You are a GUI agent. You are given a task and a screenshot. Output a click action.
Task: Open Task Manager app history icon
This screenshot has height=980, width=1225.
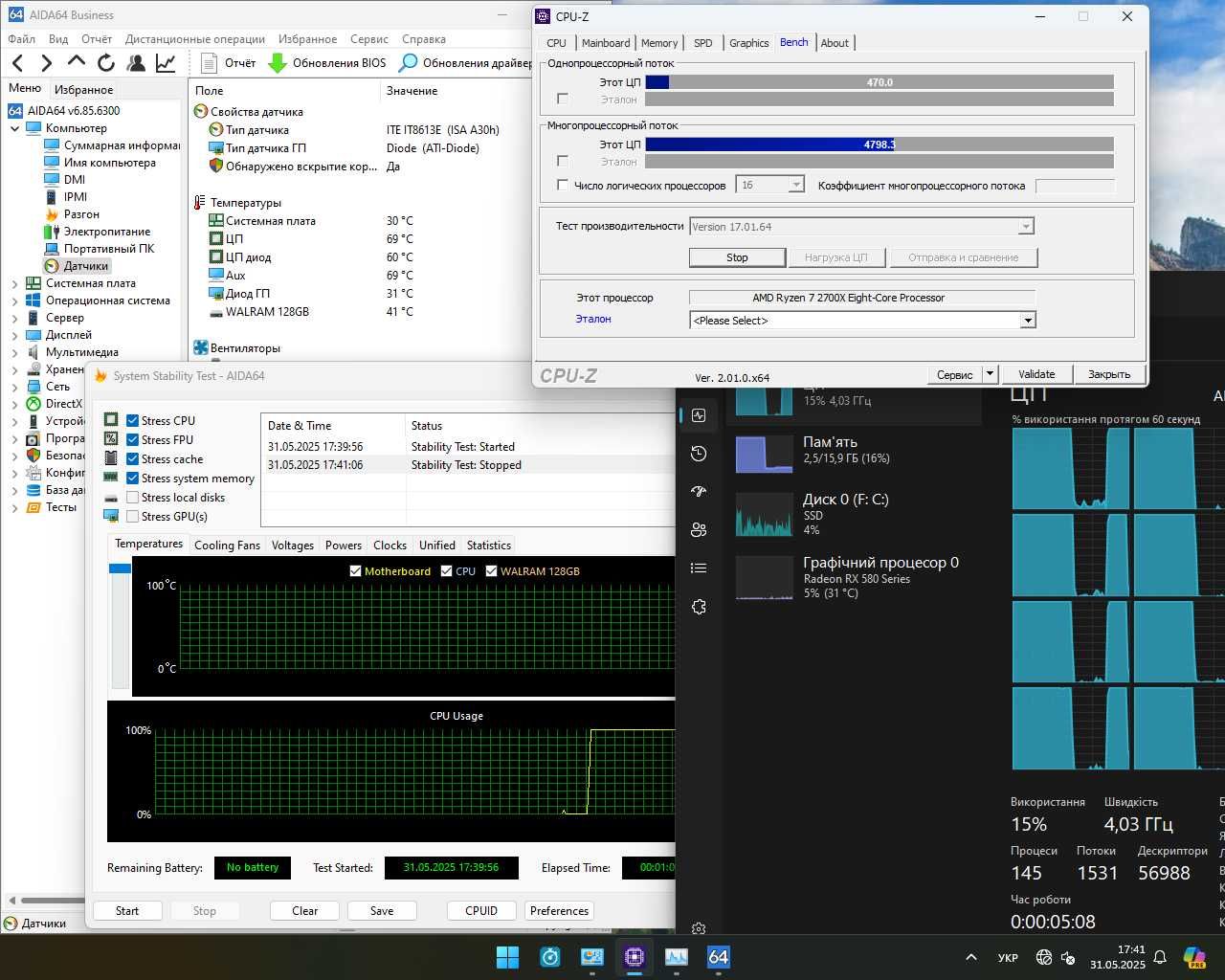click(699, 454)
